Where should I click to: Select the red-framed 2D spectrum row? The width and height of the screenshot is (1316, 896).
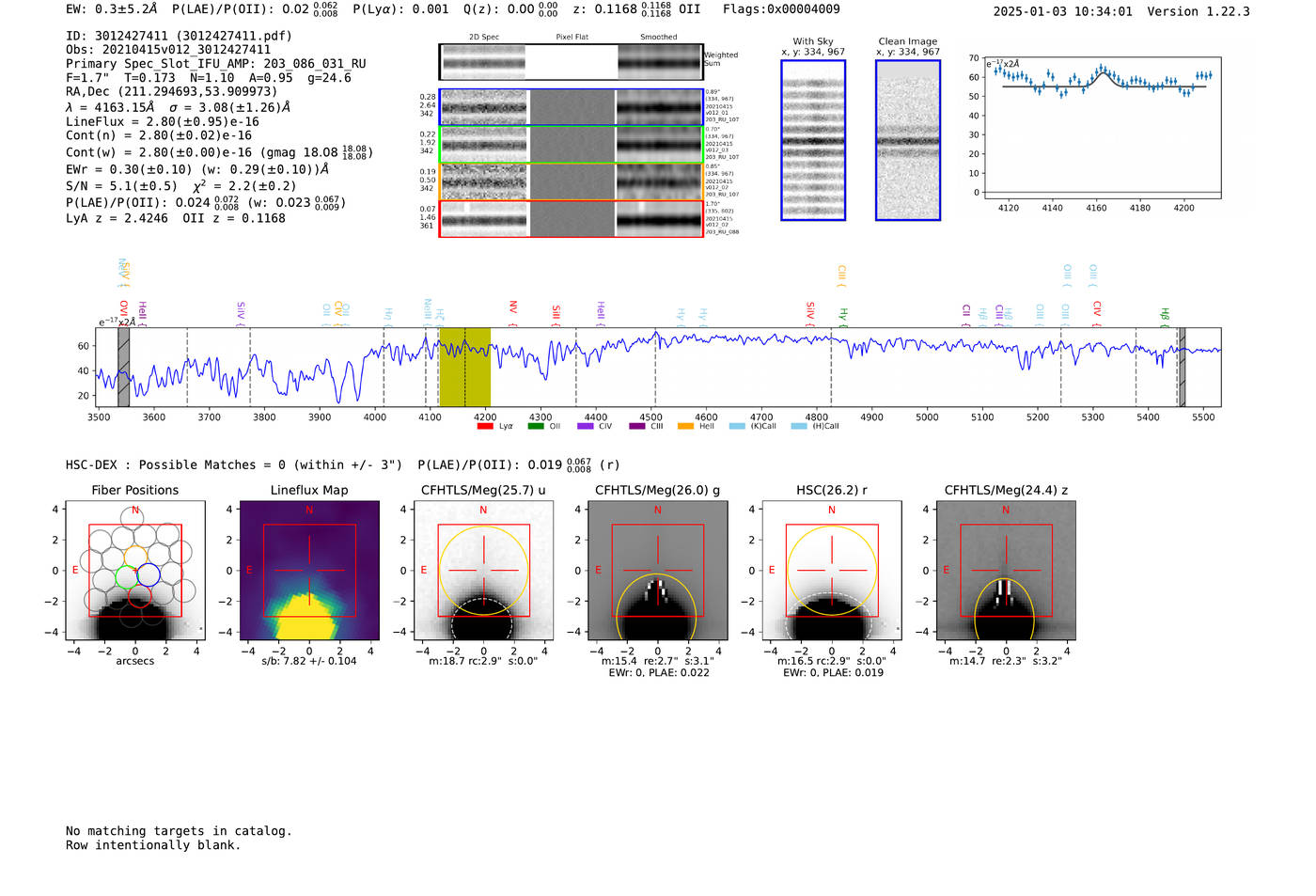pyautogui.click(x=572, y=218)
